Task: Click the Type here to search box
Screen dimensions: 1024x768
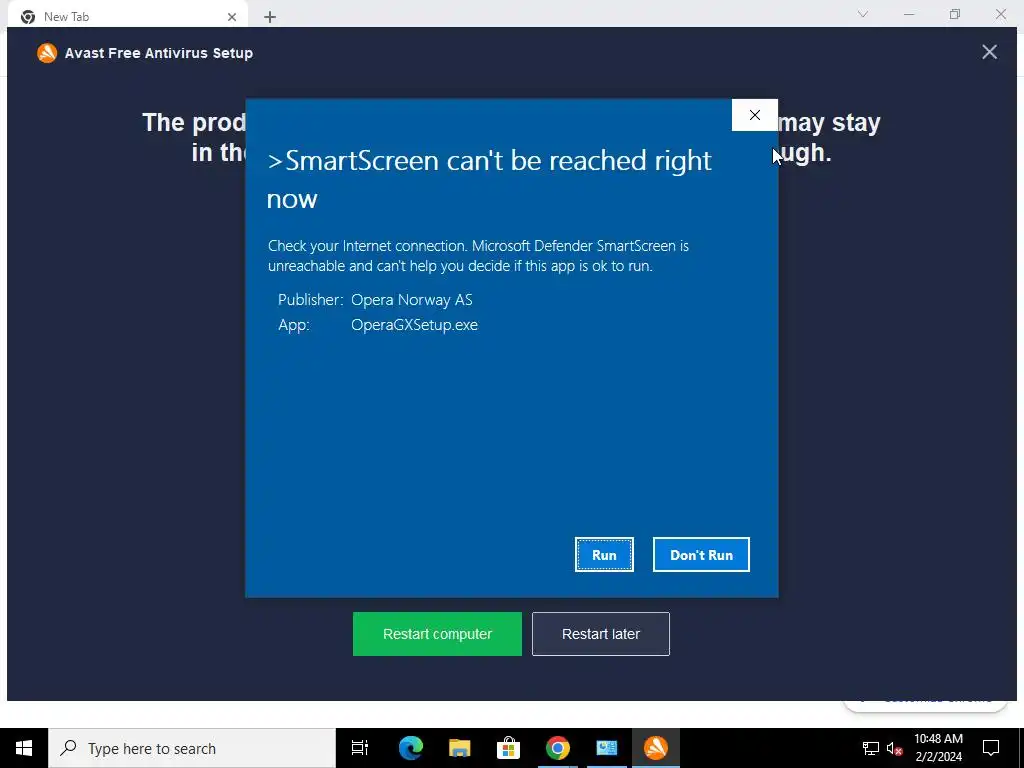Action: click(x=192, y=748)
